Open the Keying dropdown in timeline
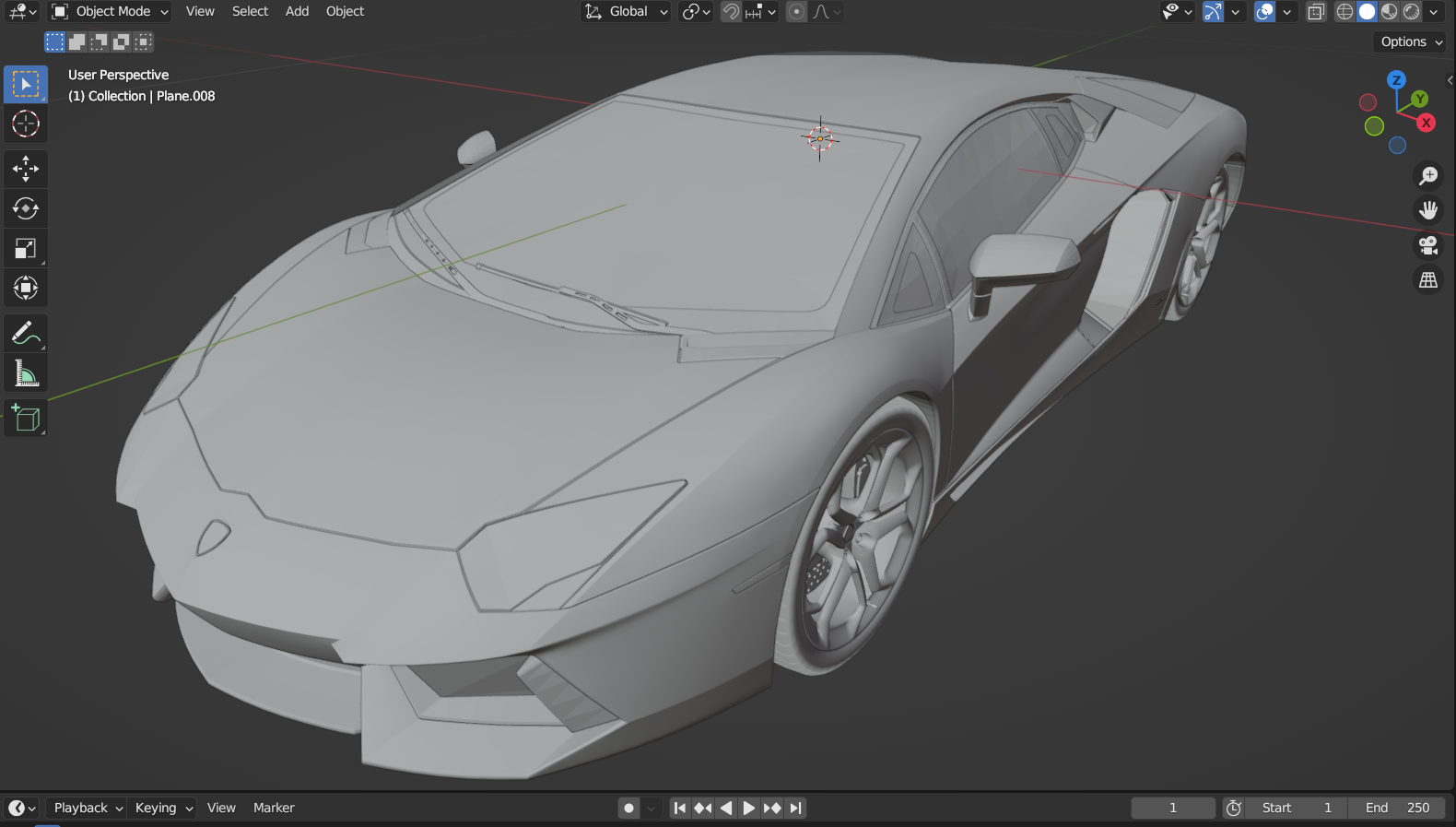1456x827 pixels. coord(163,808)
